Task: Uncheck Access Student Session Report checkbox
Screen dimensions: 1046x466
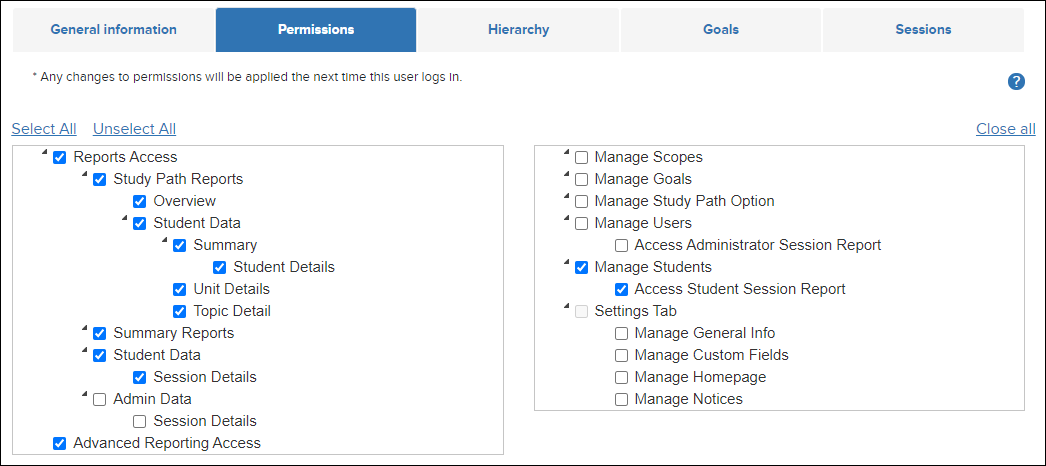Action: point(621,289)
